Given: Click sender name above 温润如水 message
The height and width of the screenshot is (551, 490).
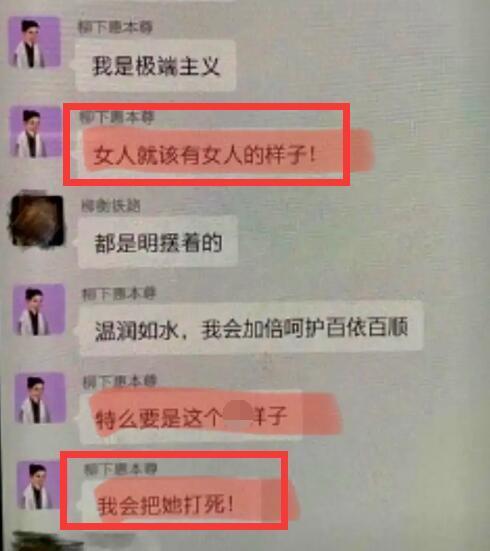Looking at the screenshot, I should (118, 294).
